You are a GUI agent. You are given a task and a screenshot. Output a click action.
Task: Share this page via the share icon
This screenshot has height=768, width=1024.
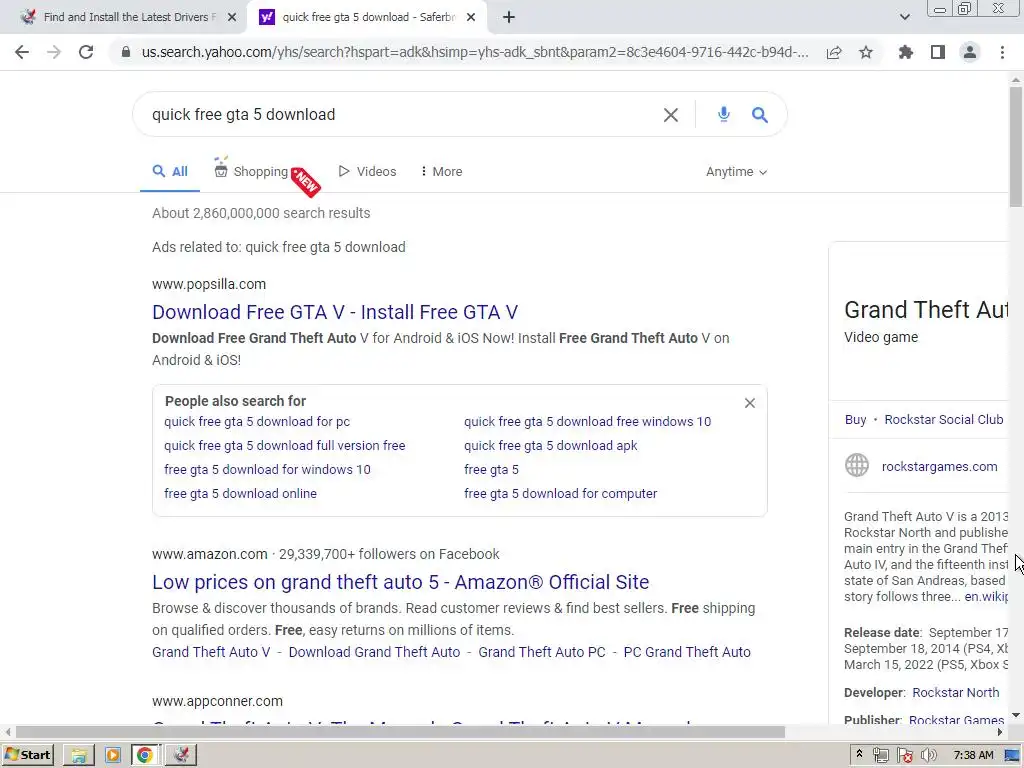point(834,52)
